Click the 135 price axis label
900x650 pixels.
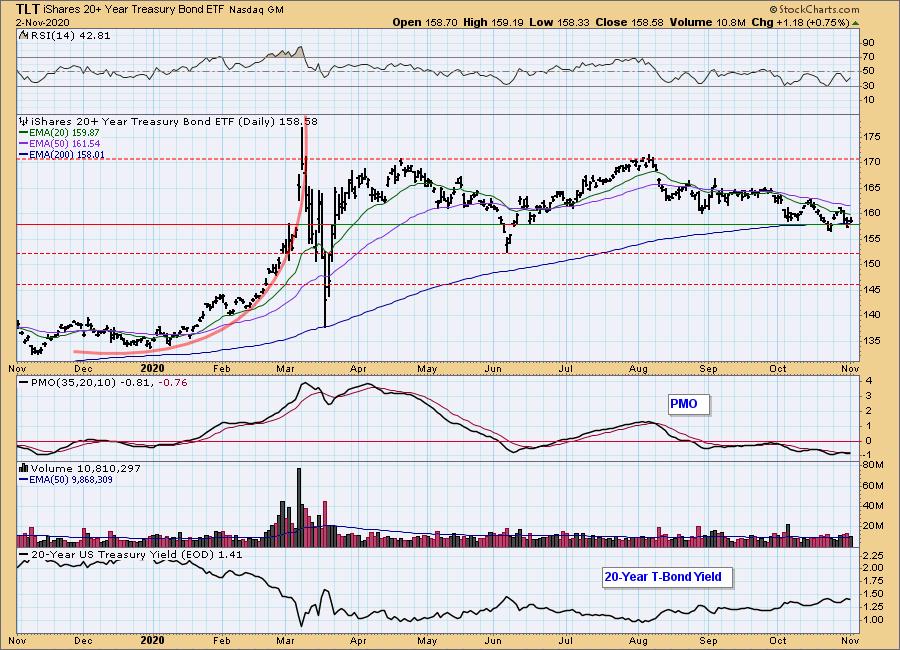[x=870, y=341]
